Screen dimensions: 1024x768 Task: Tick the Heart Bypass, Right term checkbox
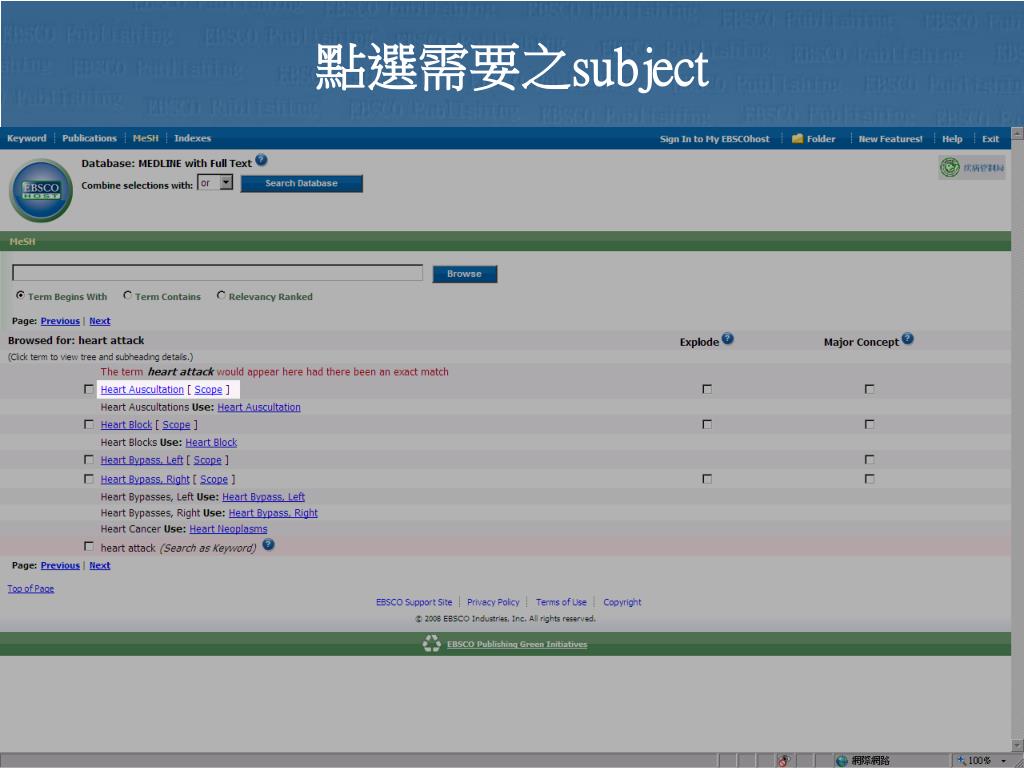point(89,479)
